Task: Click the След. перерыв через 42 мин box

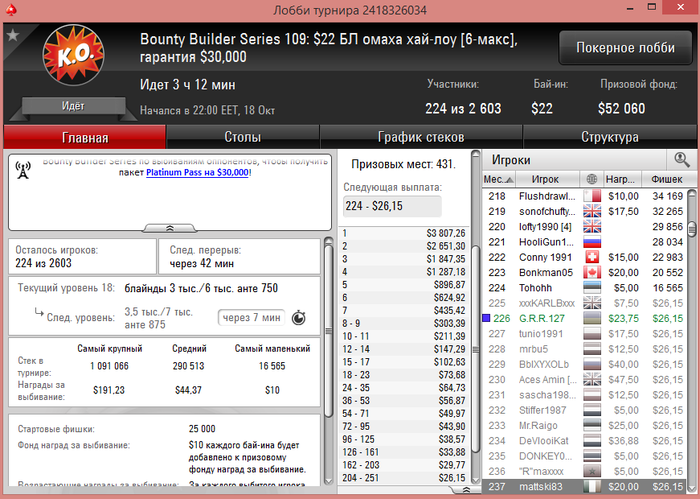Action: (x=239, y=256)
